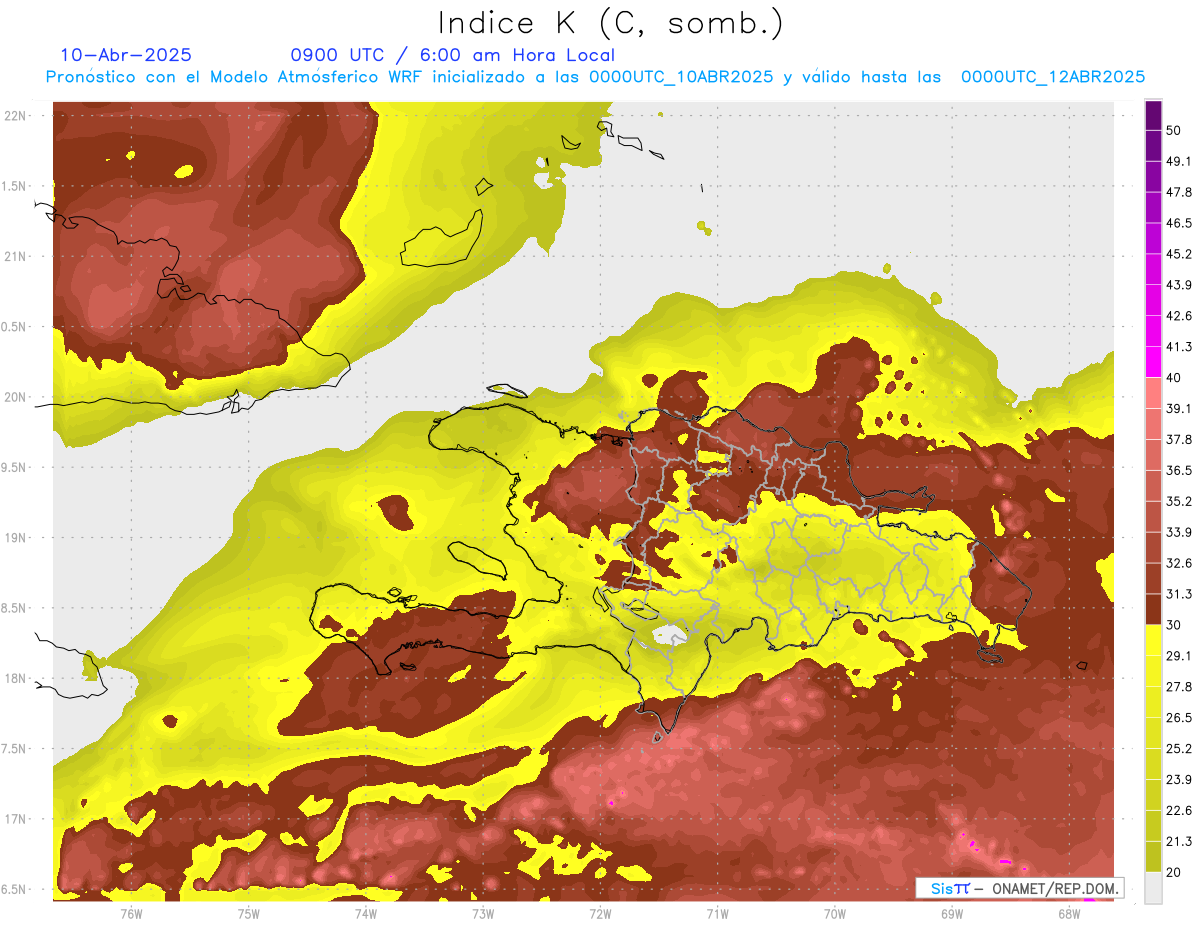
Task: Select the date text '10-Abr-2025'
Action: (126, 55)
